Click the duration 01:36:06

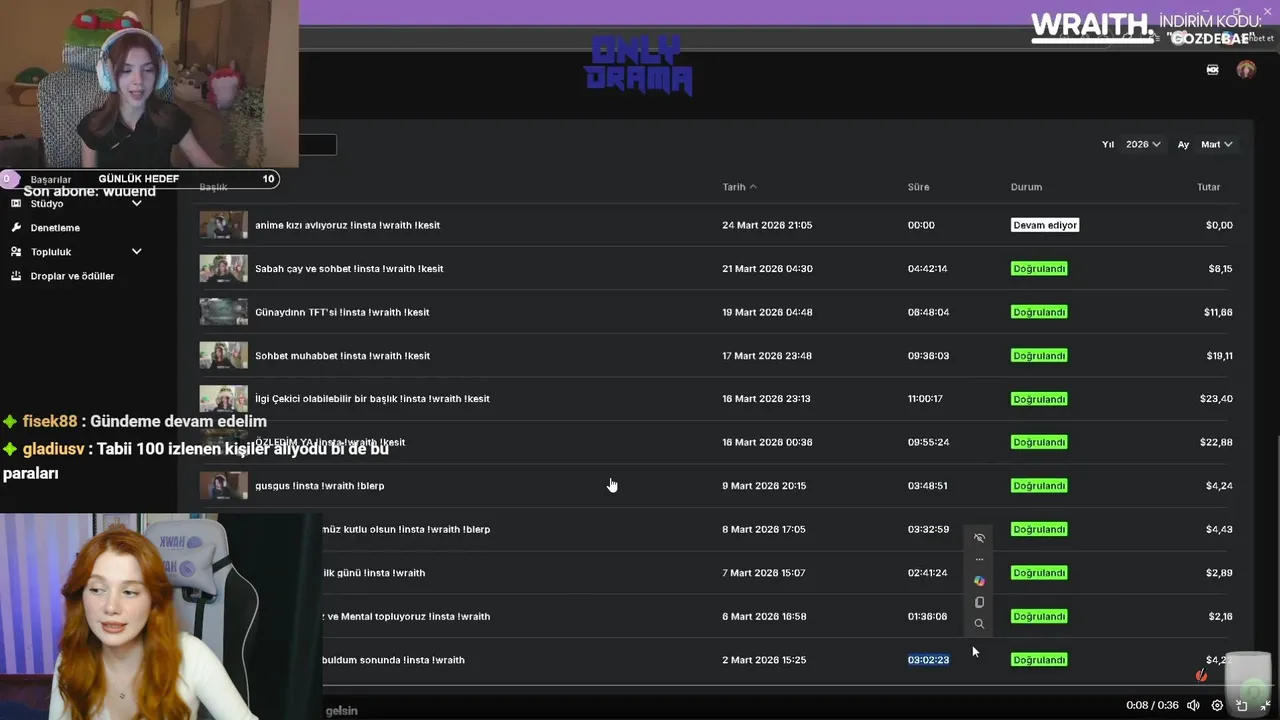927,616
